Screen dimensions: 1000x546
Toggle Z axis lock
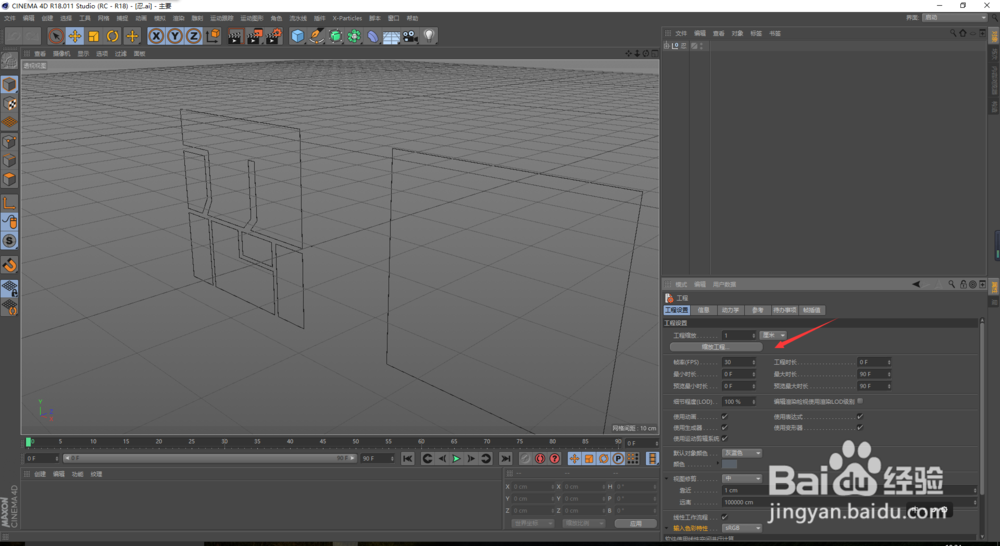coord(193,36)
